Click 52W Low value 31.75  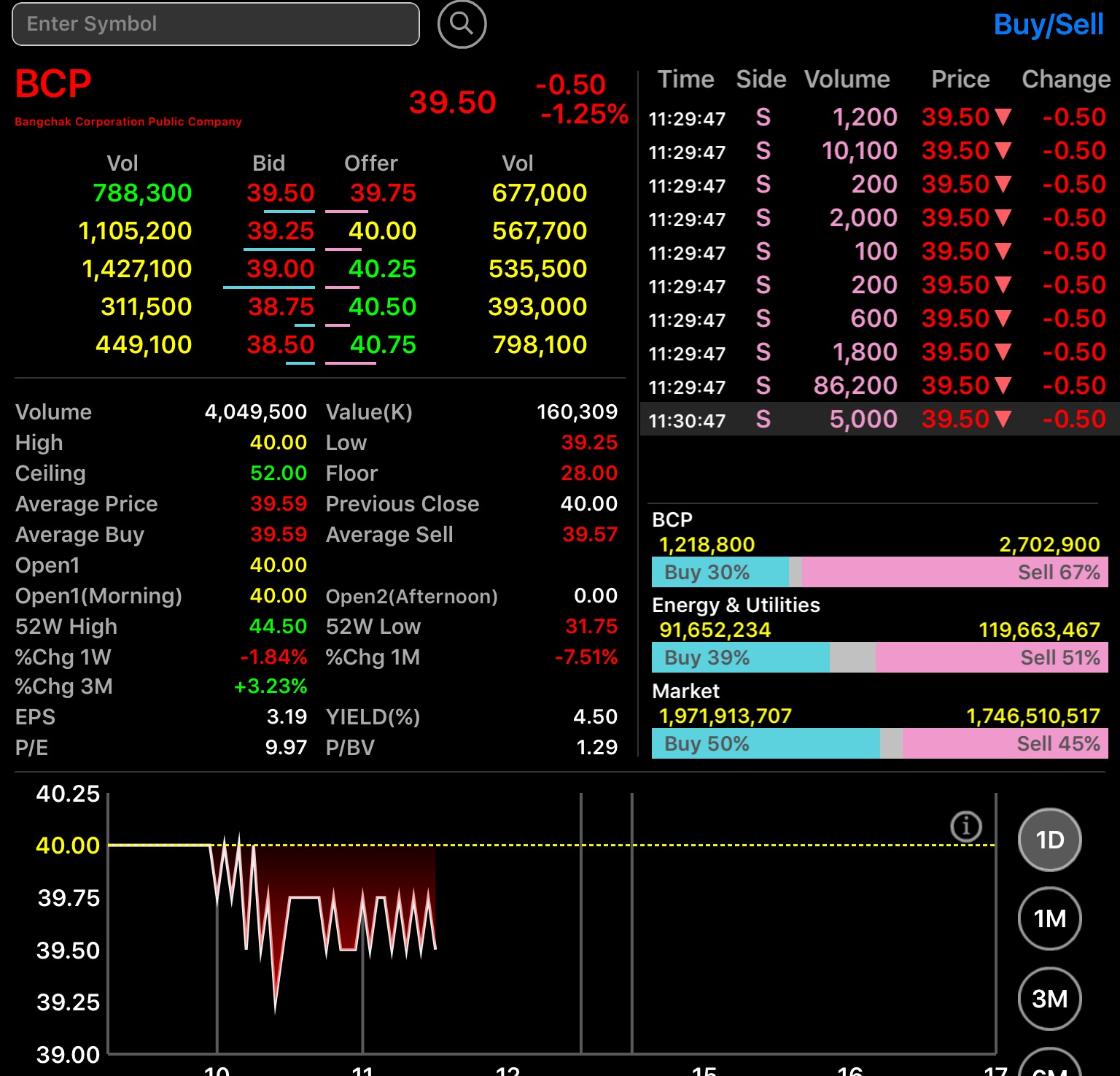[x=591, y=626]
